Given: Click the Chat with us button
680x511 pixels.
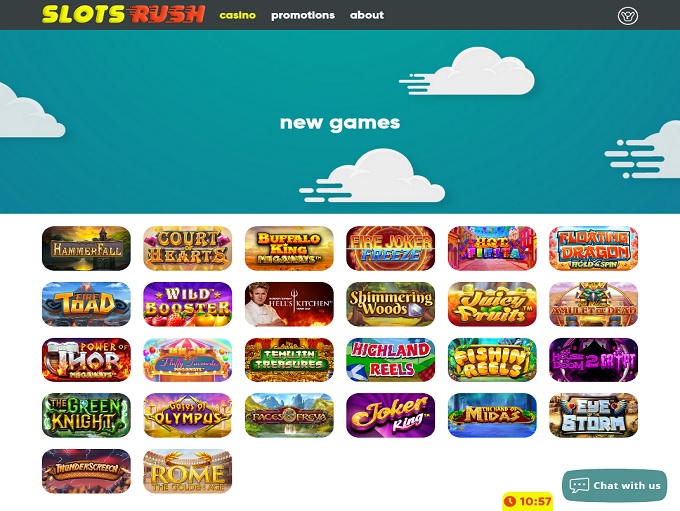Looking at the screenshot, I should point(615,485).
